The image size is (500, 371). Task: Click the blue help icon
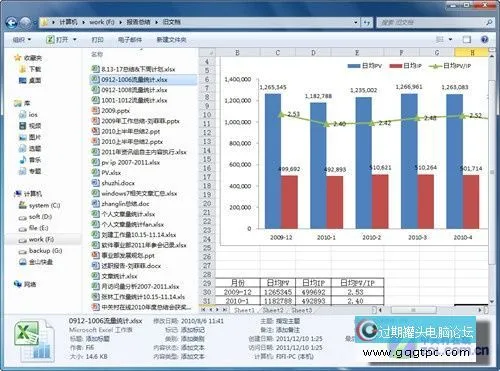pyautogui.click(x=485, y=40)
